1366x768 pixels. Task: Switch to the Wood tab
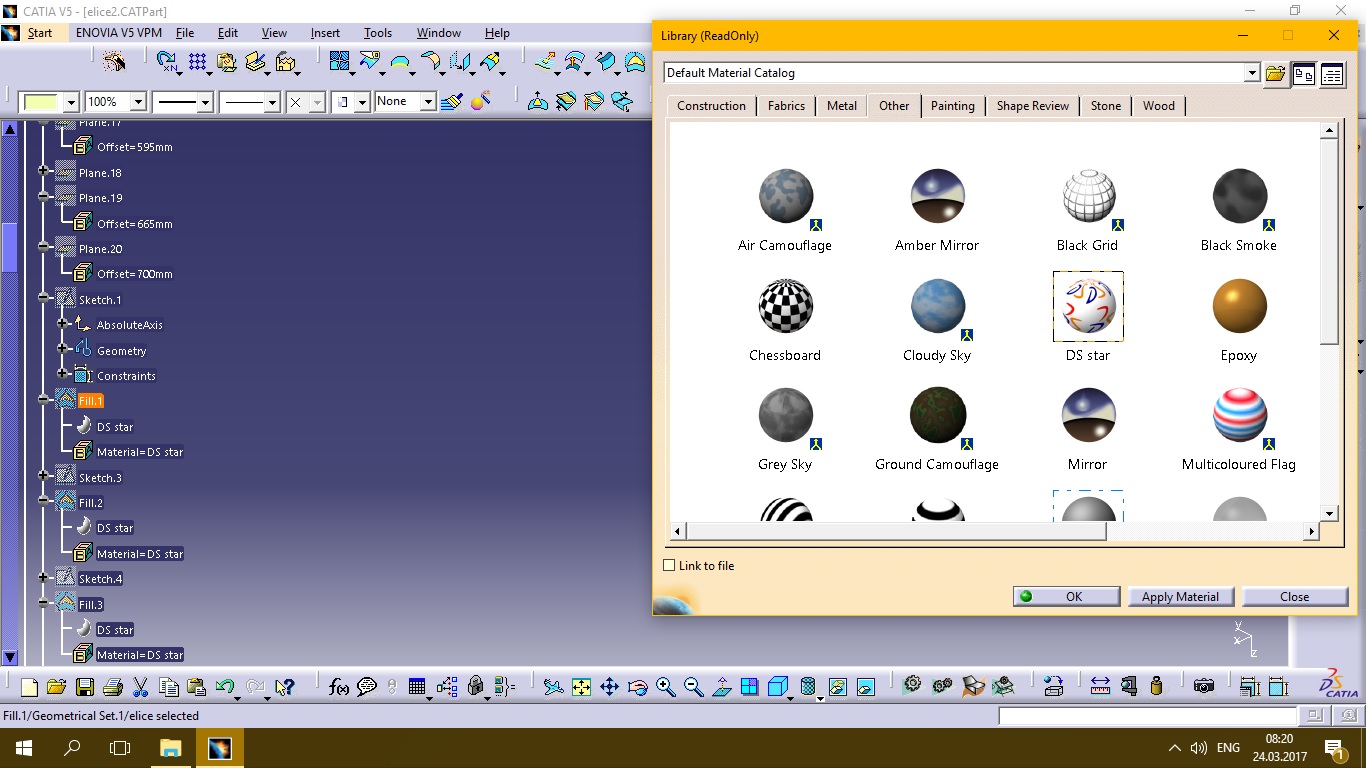click(x=1159, y=105)
